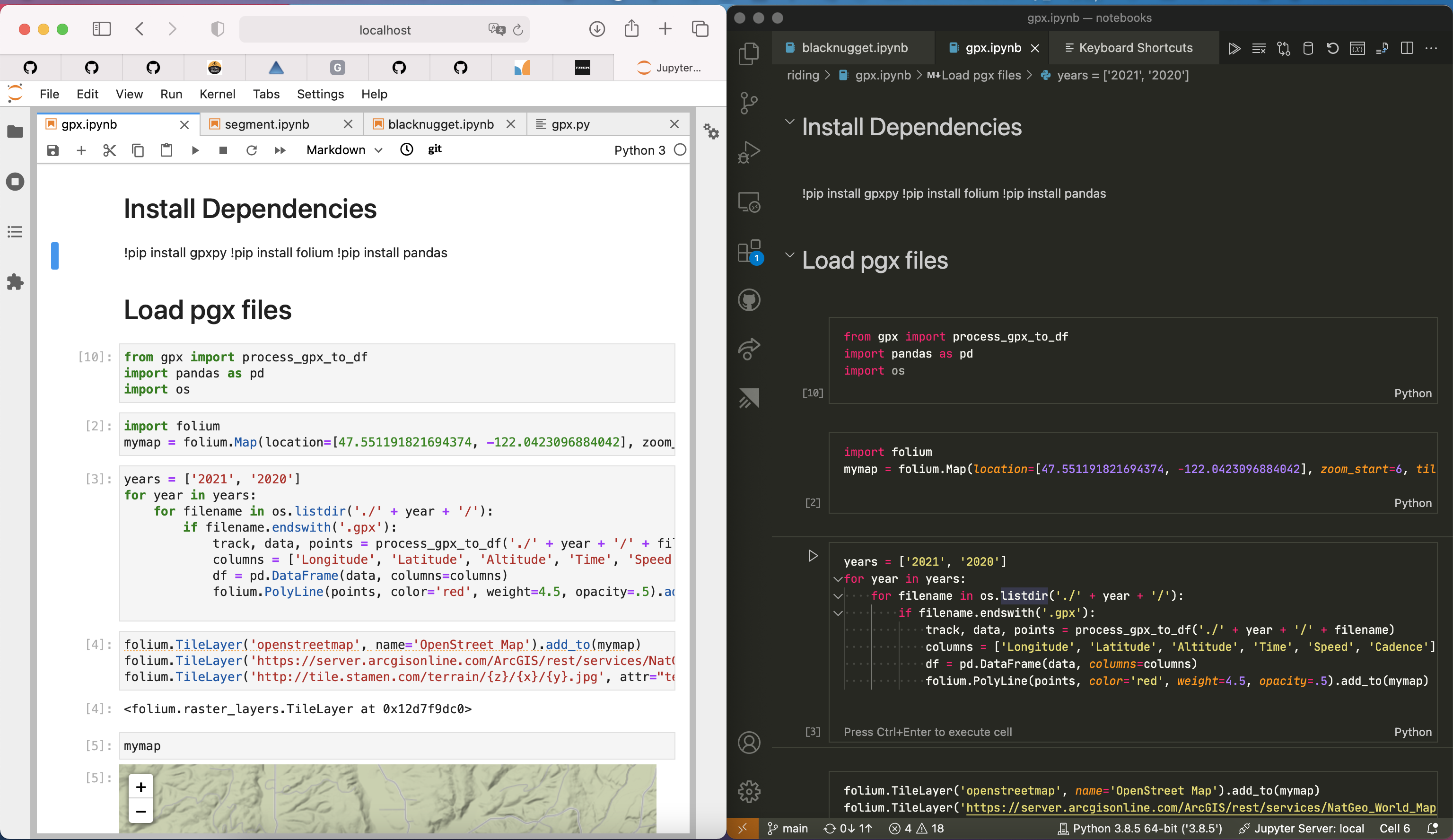Fold the 'for year in years' block
Image resolution: width=1453 pixels, height=840 pixels.
[x=838, y=579]
